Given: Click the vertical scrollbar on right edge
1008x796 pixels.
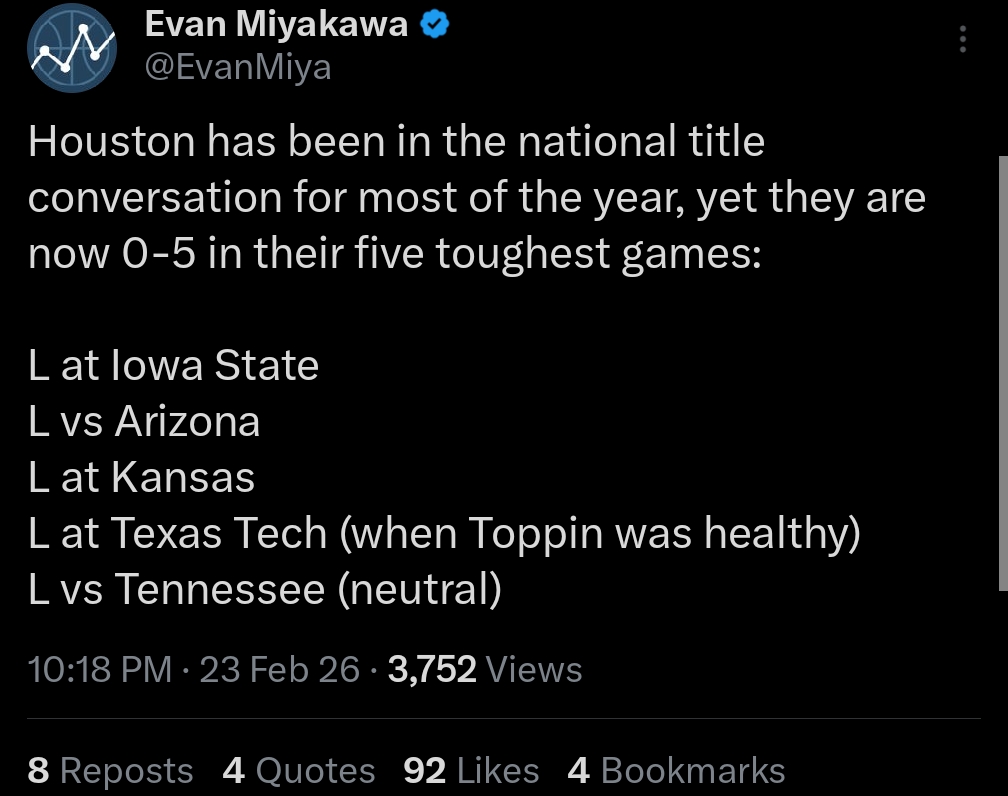Looking at the screenshot, I should pyautogui.click(x=1003, y=370).
